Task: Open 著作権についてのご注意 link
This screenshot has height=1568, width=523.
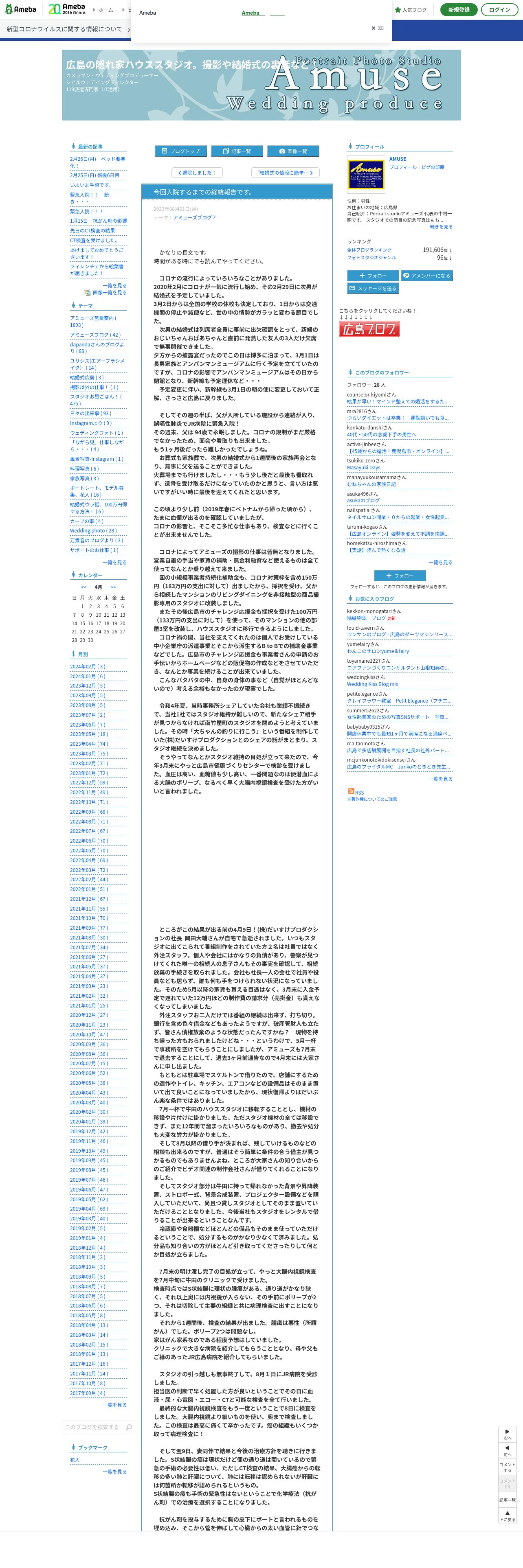Action: click(372, 799)
